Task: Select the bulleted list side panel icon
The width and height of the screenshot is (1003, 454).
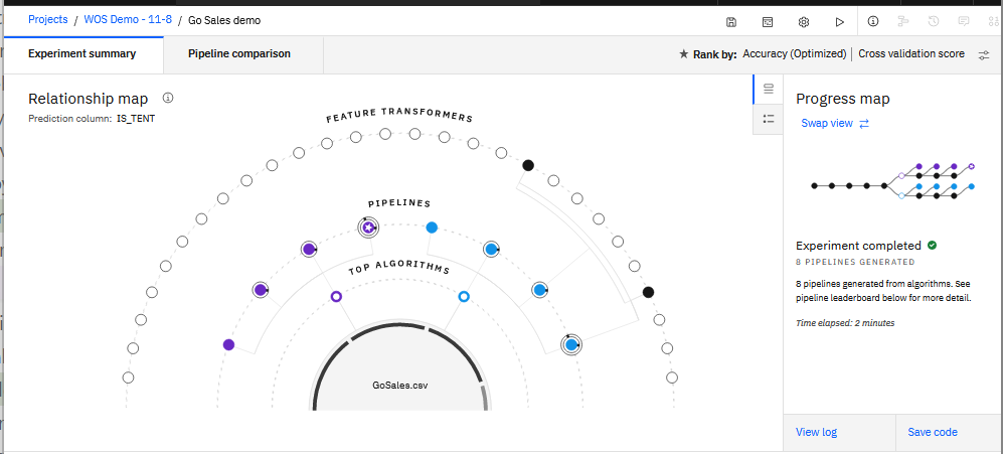Action: click(x=768, y=119)
